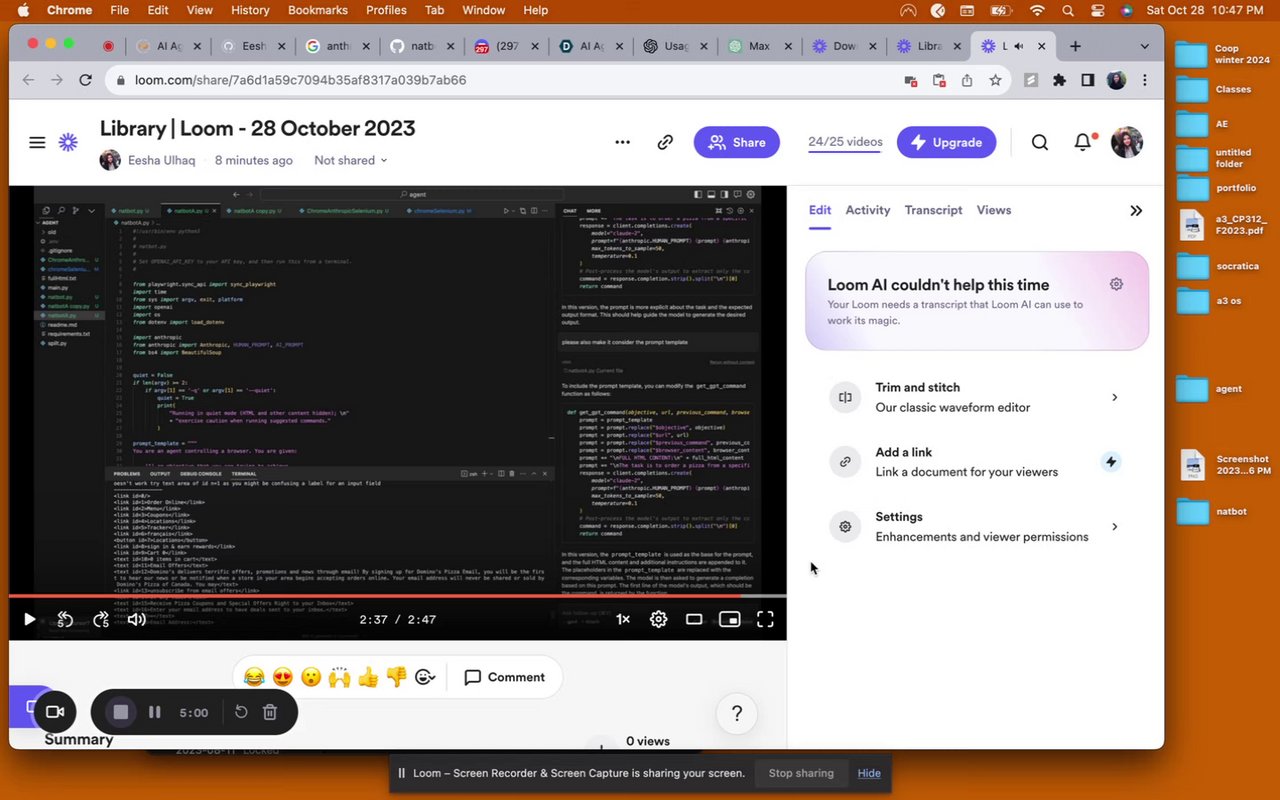
Task: Open the three-dot more options menu
Action: pos(622,142)
